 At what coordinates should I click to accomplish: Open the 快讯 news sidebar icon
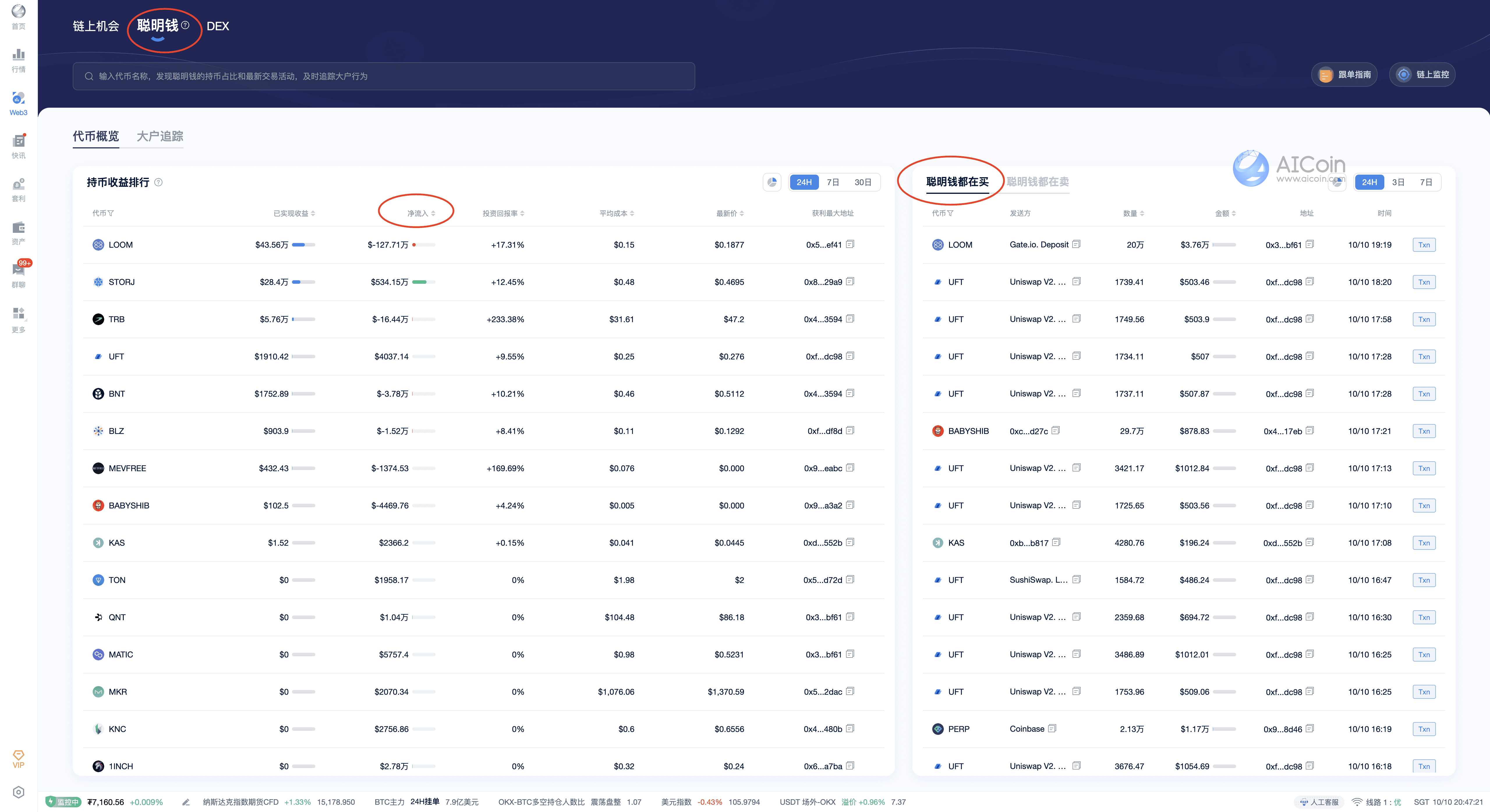19,146
